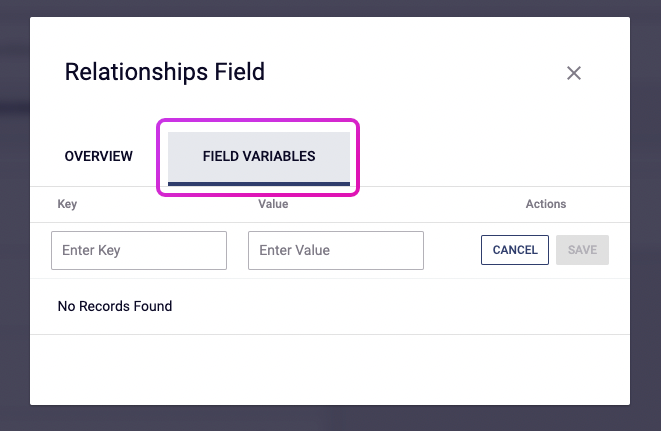
Task: Focus the field variable value textbox
Action: pyautogui.click(x=336, y=250)
